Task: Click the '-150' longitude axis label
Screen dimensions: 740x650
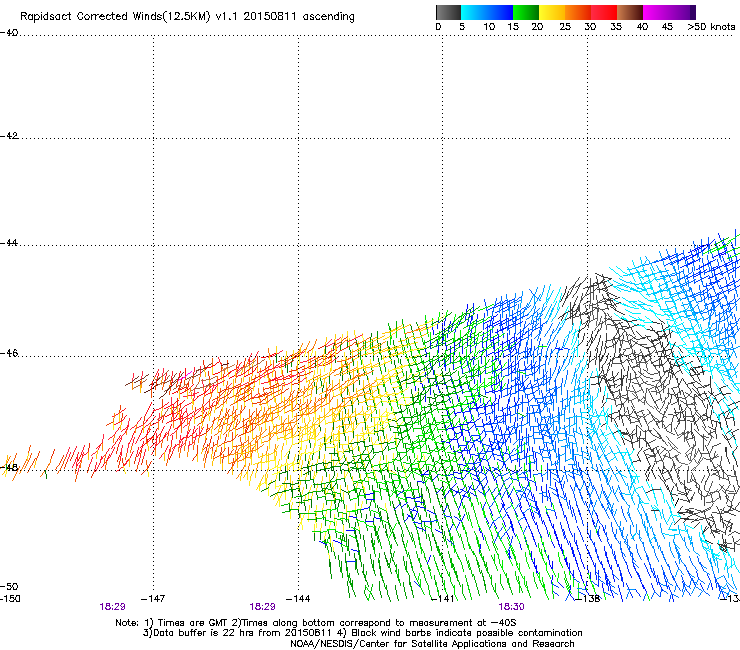Action: pos(10,599)
